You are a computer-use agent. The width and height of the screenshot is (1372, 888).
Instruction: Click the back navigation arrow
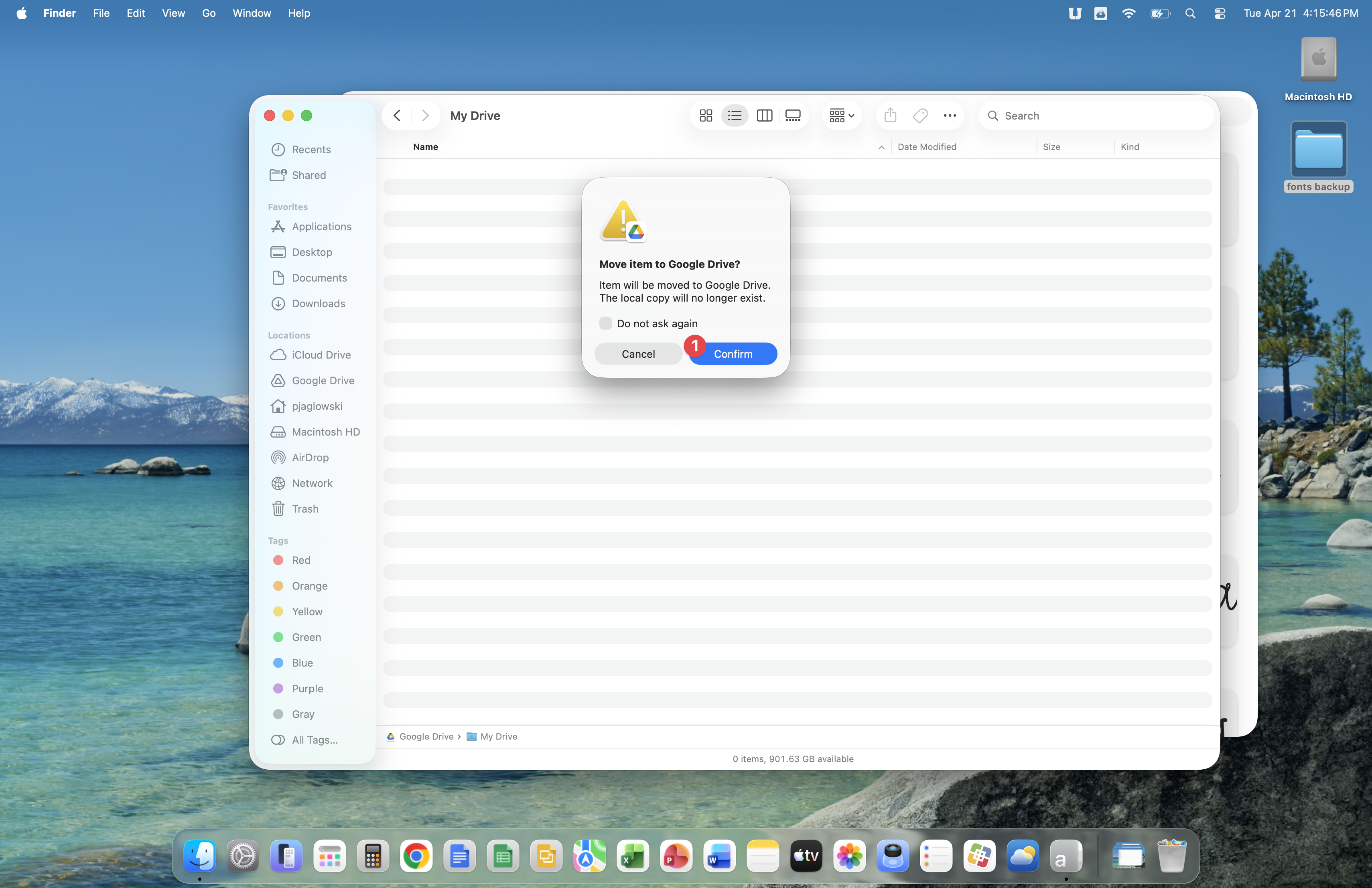pos(397,116)
